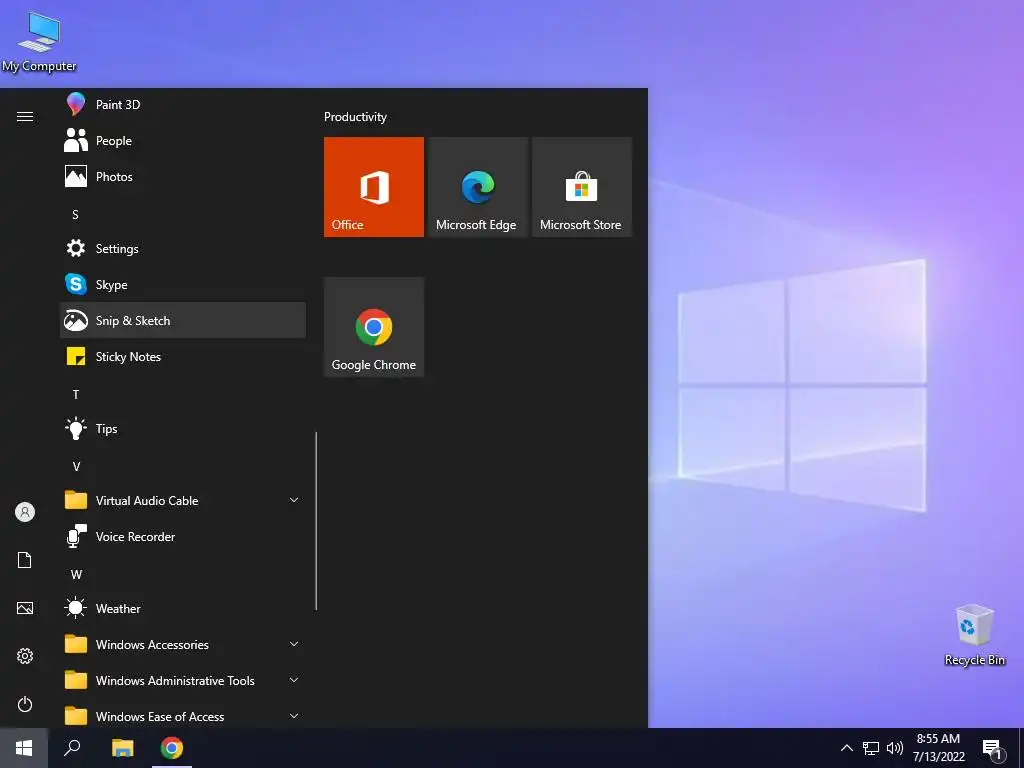Open the network icon in the system tray
The height and width of the screenshot is (768, 1024).
pos(871,748)
